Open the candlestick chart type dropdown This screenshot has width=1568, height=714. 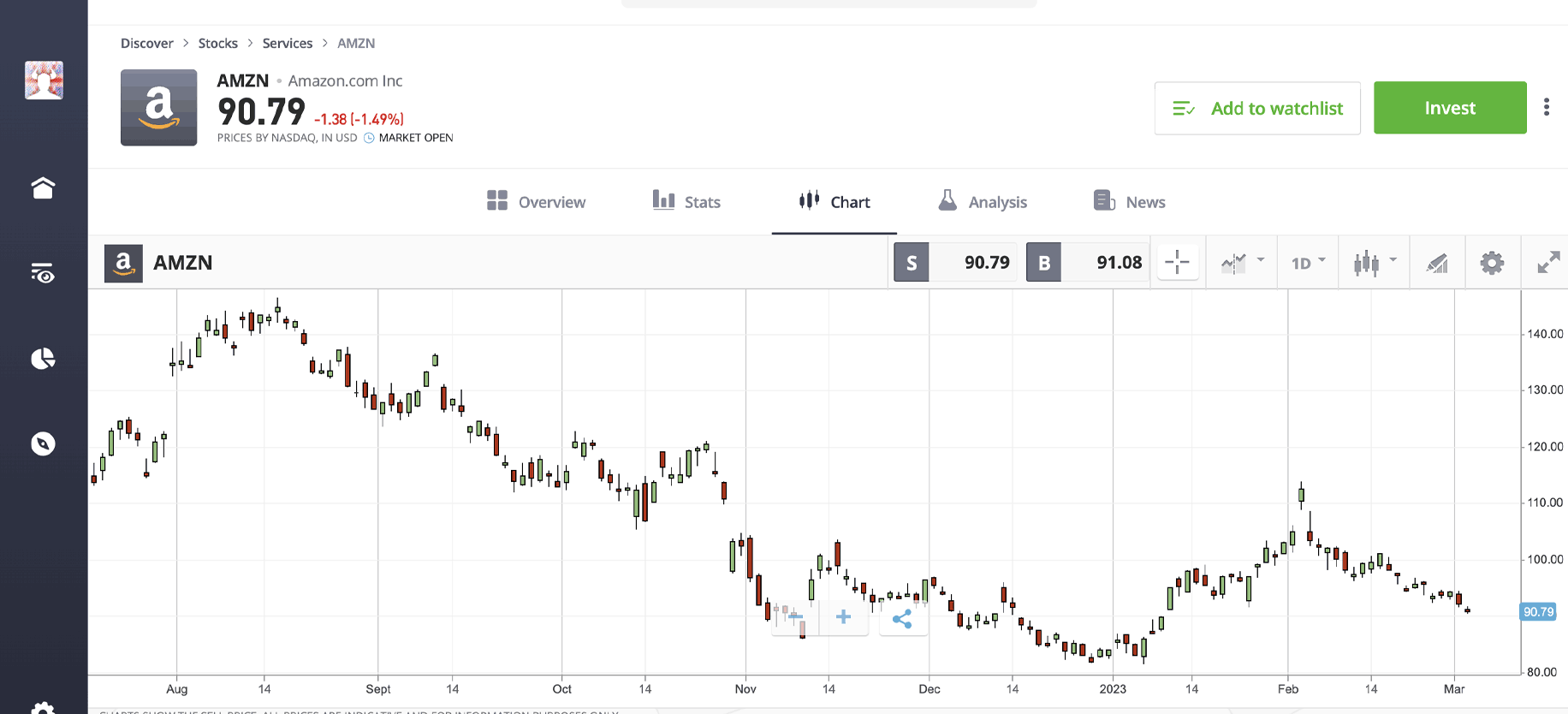click(1375, 263)
